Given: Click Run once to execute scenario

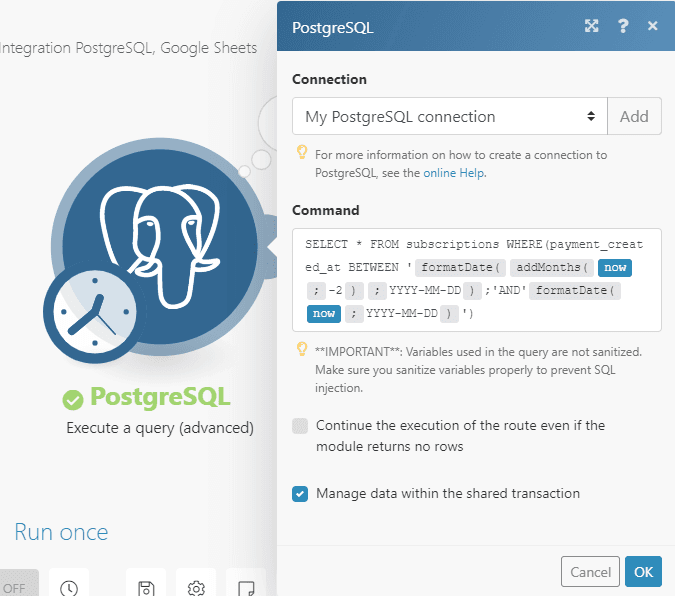Looking at the screenshot, I should pos(61,532).
